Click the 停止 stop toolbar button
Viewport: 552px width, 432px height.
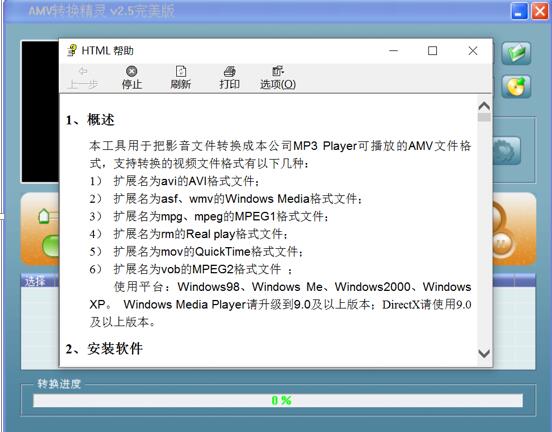(x=132, y=77)
